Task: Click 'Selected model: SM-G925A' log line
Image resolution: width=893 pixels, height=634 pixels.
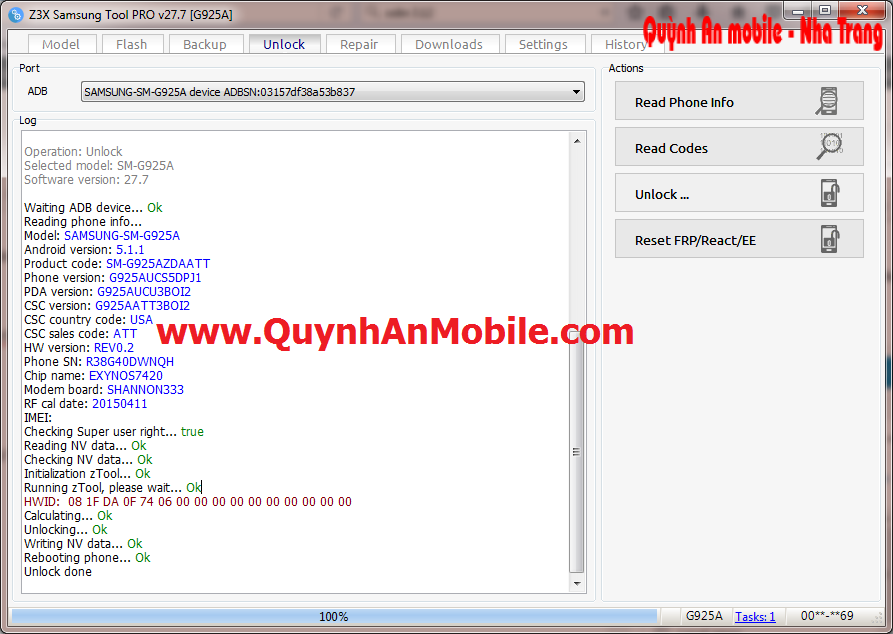Action: coord(99,166)
